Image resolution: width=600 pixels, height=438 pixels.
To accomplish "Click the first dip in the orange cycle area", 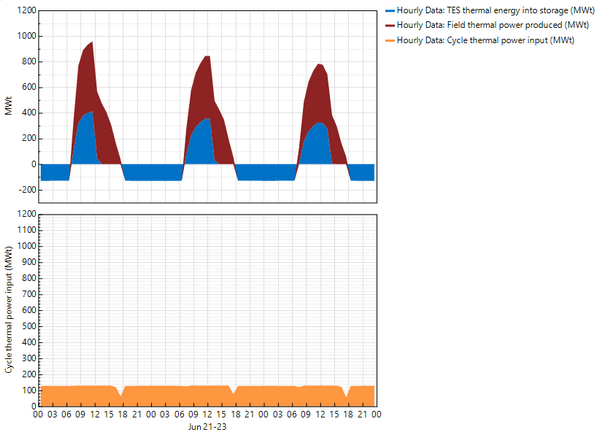I will click(x=120, y=392).
